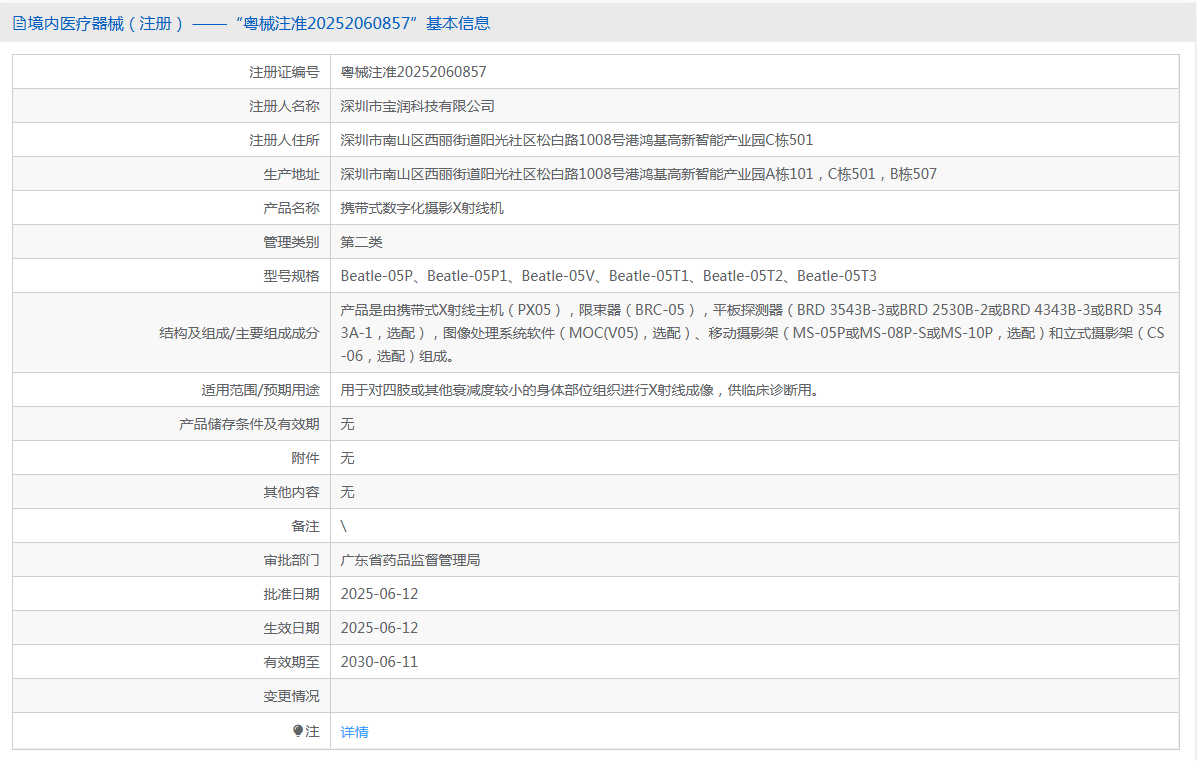1197x761 pixels.
Task: Click the page title 境内医疗器械（注册）基本信息
Action: pyautogui.click(x=259, y=24)
